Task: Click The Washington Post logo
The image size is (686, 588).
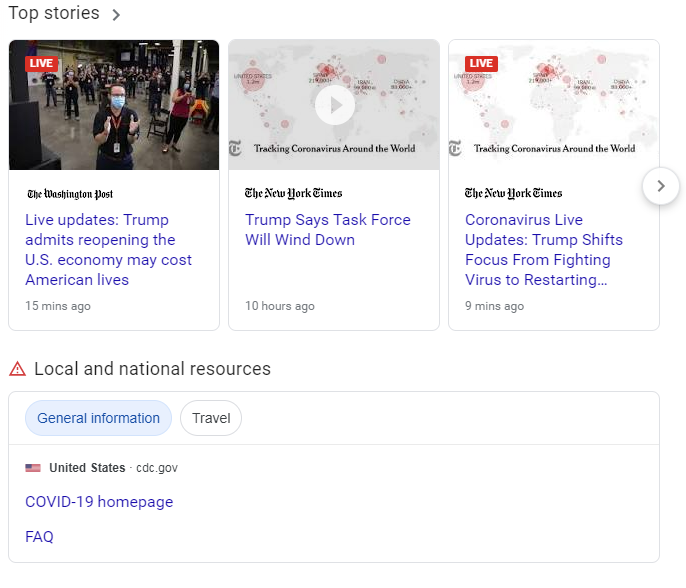Action: pos(70,194)
